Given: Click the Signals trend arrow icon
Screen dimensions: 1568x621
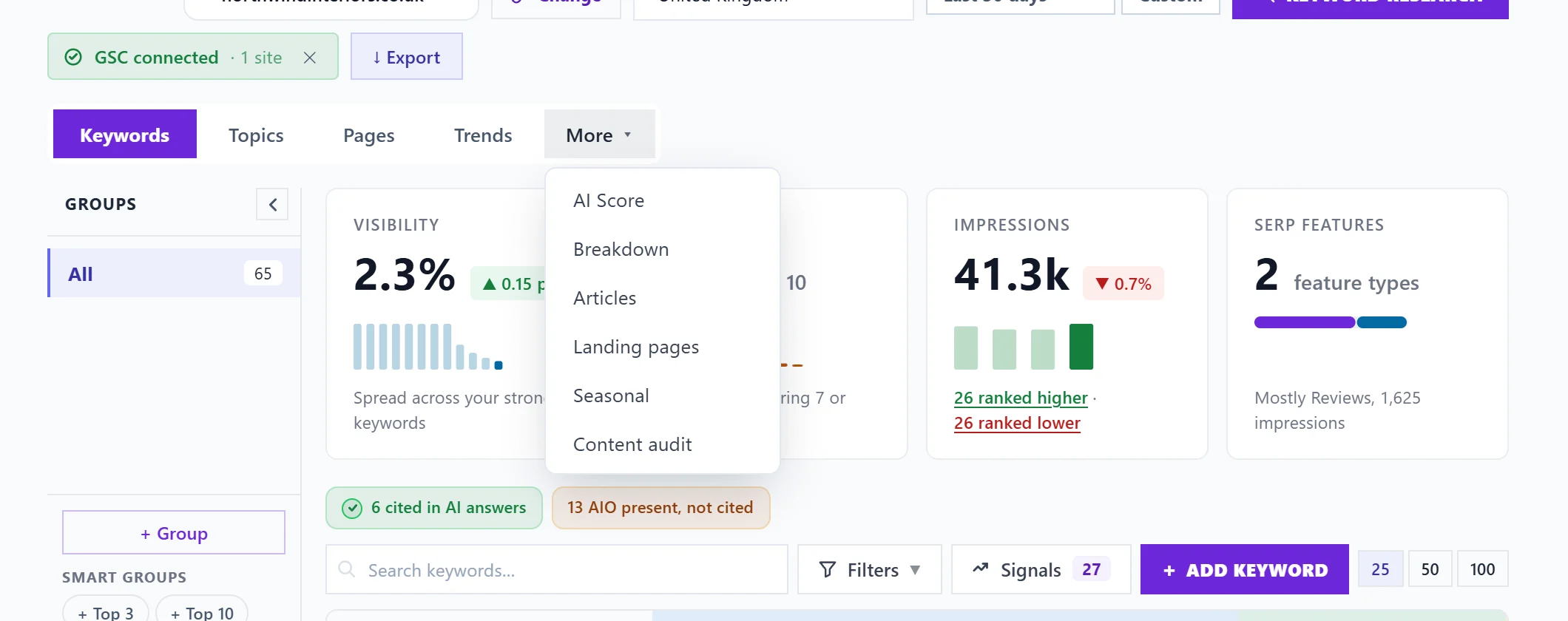Looking at the screenshot, I should tap(981, 568).
